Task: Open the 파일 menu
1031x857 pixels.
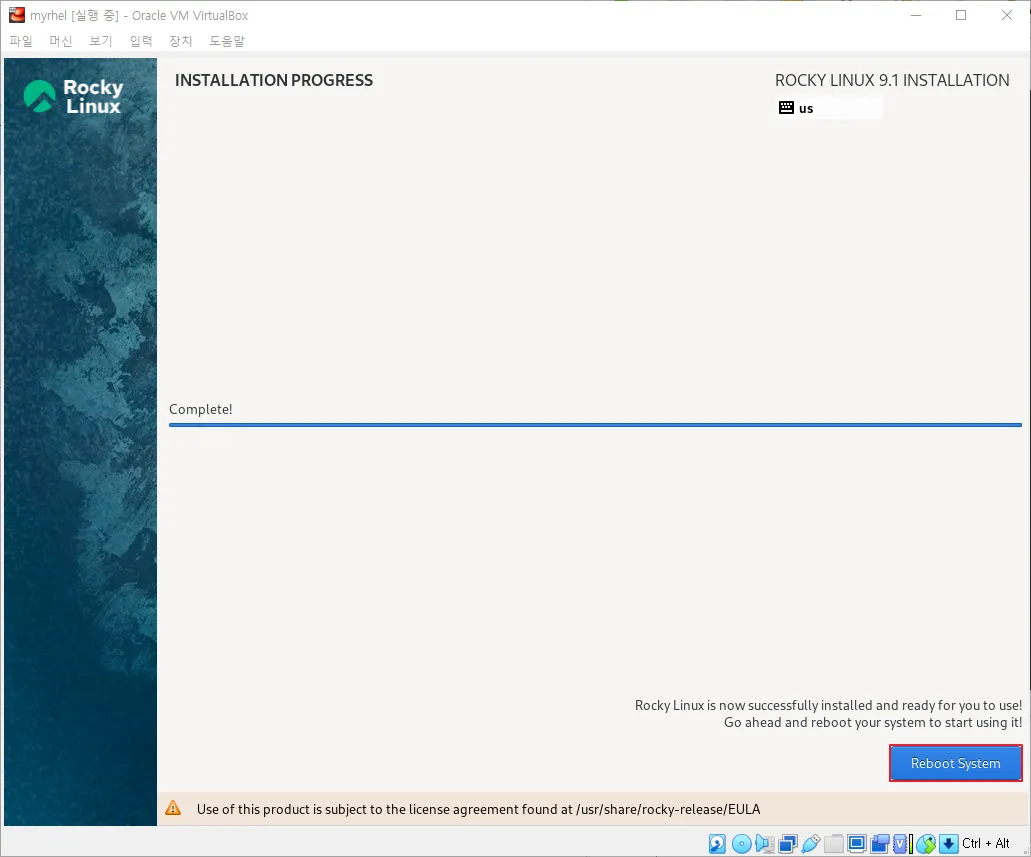Action: click(x=21, y=41)
